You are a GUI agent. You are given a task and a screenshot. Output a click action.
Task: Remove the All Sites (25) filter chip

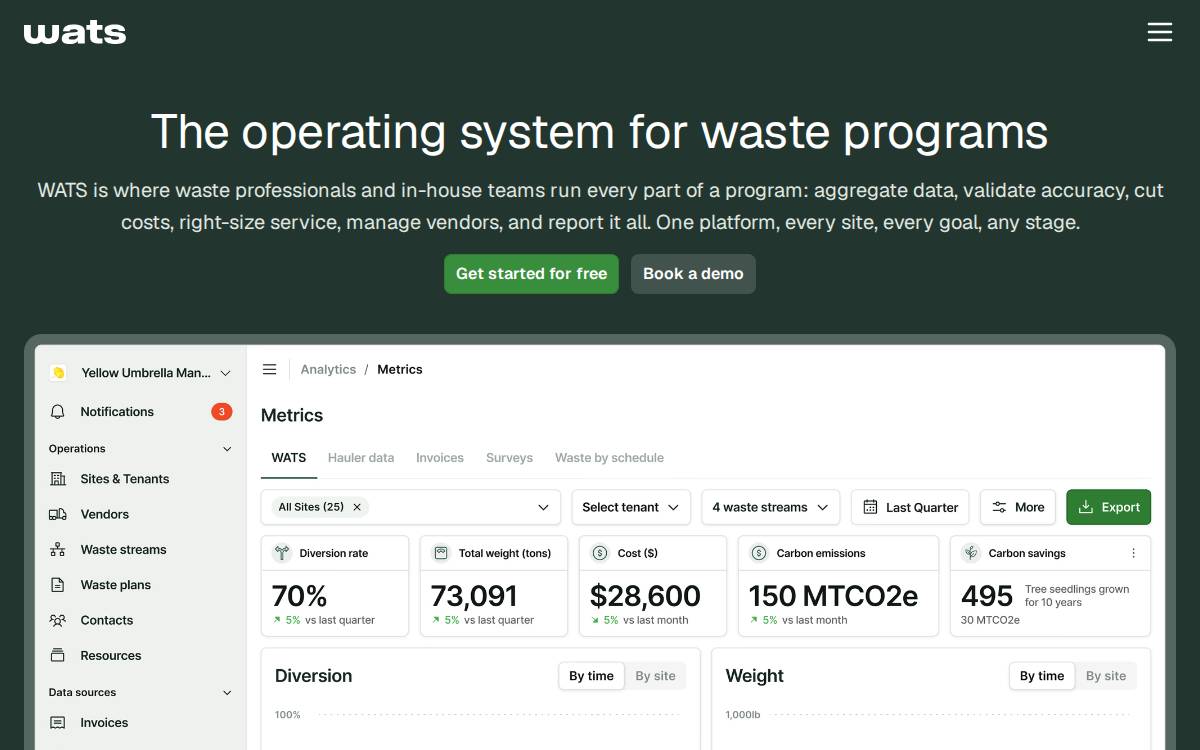click(x=357, y=507)
